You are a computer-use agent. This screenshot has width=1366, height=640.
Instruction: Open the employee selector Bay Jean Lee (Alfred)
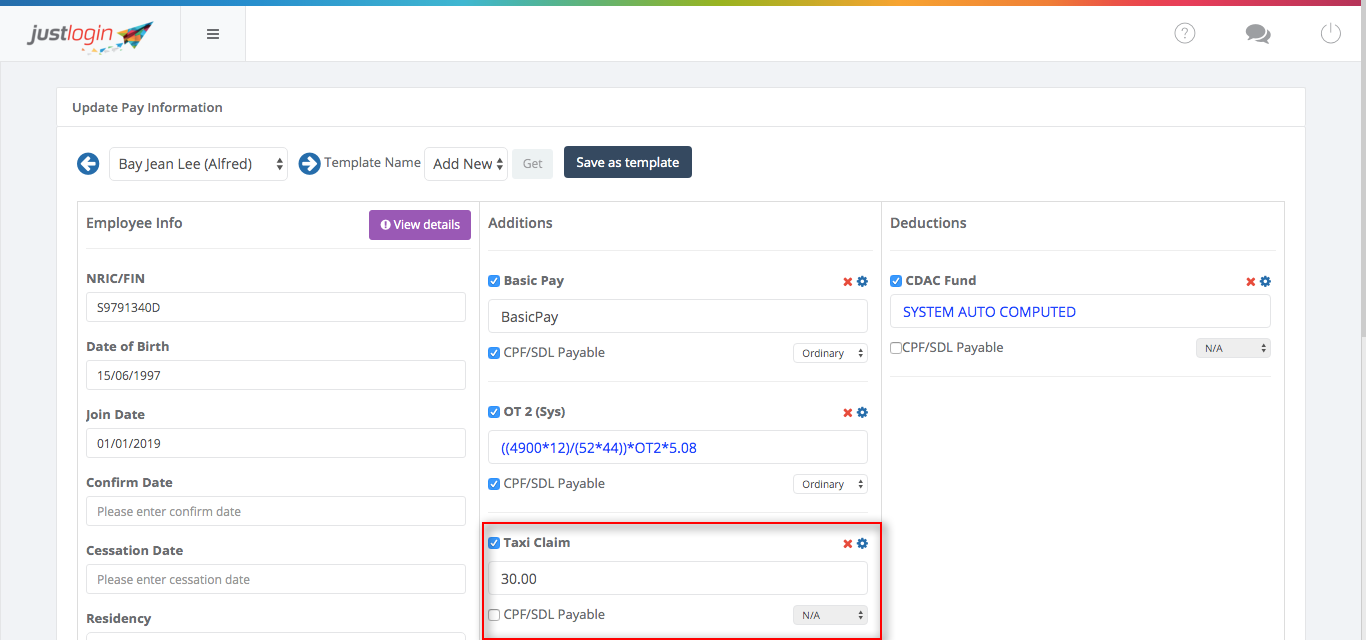coord(198,164)
